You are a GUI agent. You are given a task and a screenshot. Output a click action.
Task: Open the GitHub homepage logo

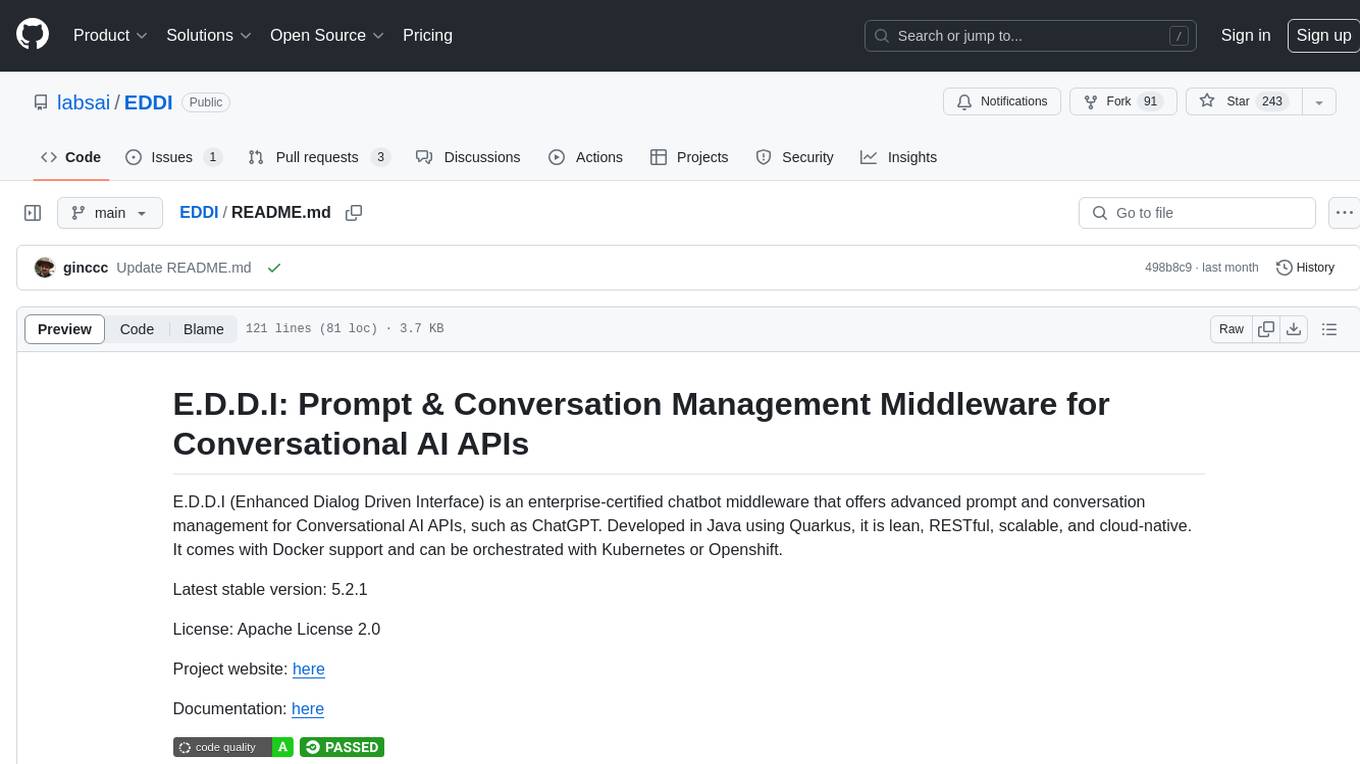tap(32, 35)
